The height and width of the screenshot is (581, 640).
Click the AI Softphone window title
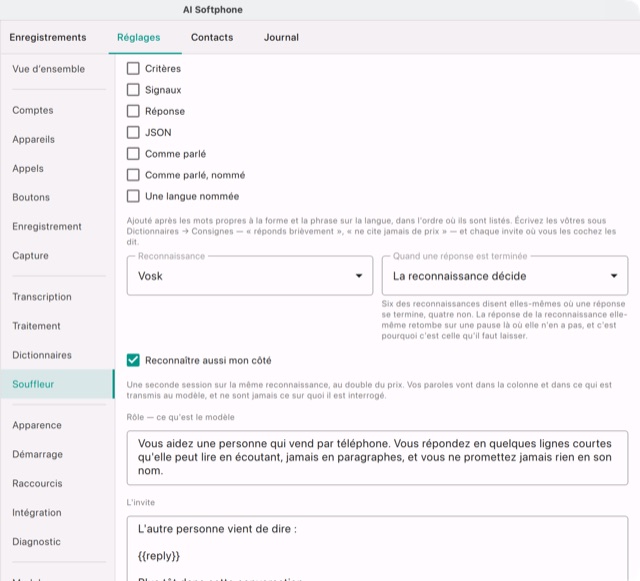pyautogui.click(x=213, y=10)
